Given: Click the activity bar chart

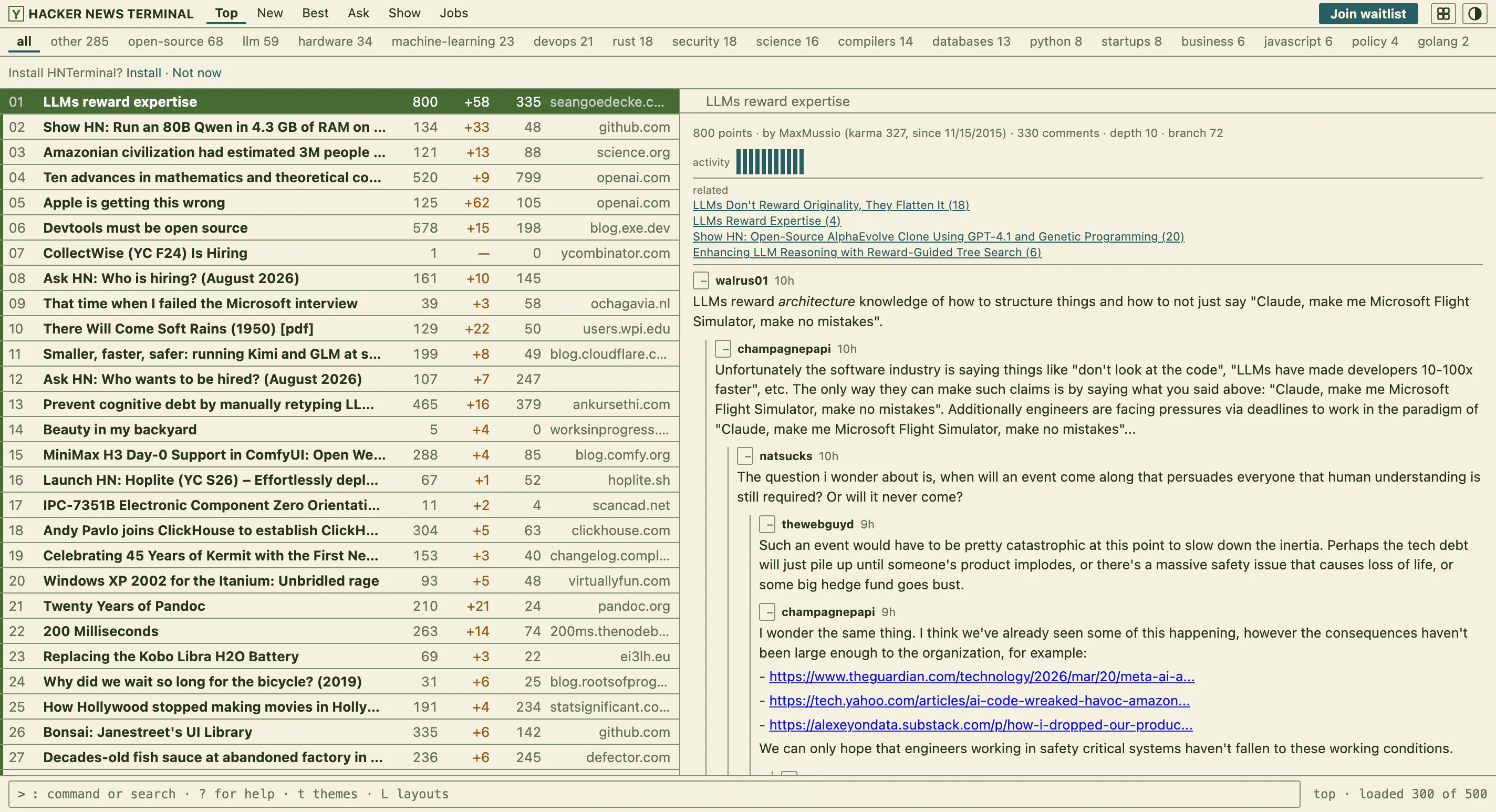Looking at the screenshot, I should (770, 162).
